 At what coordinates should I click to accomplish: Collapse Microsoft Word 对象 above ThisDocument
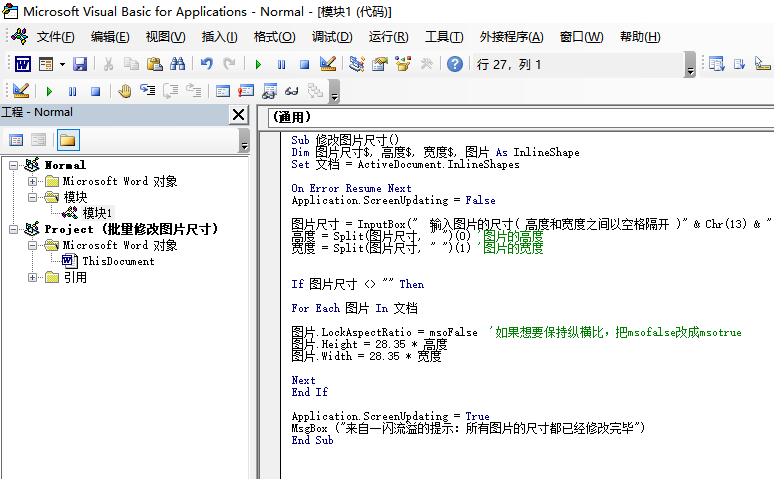pyautogui.click(x=32, y=245)
